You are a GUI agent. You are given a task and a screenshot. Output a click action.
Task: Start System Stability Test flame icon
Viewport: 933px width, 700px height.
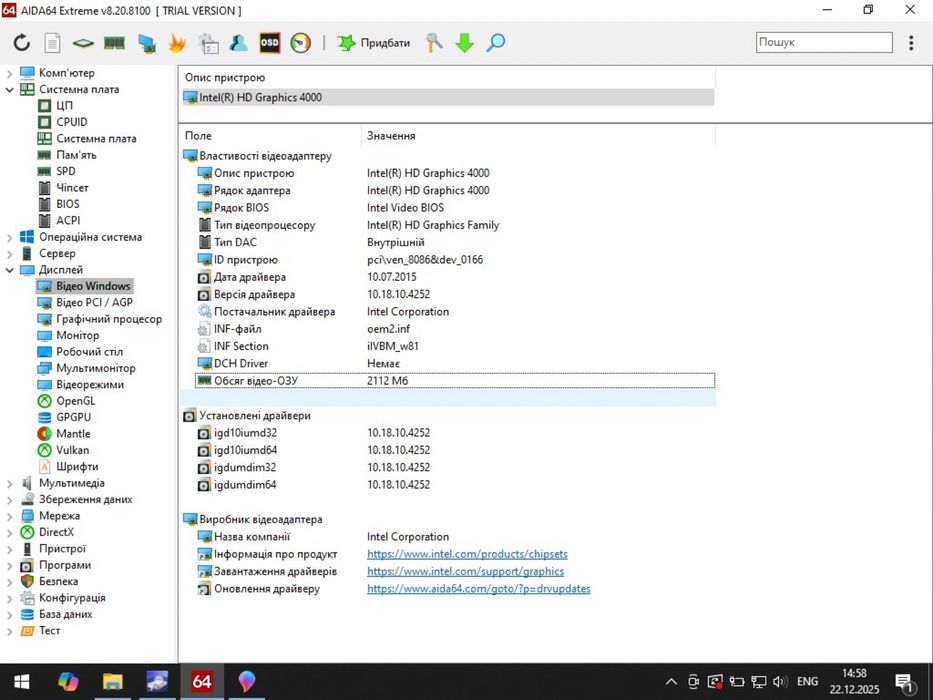point(177,43)
